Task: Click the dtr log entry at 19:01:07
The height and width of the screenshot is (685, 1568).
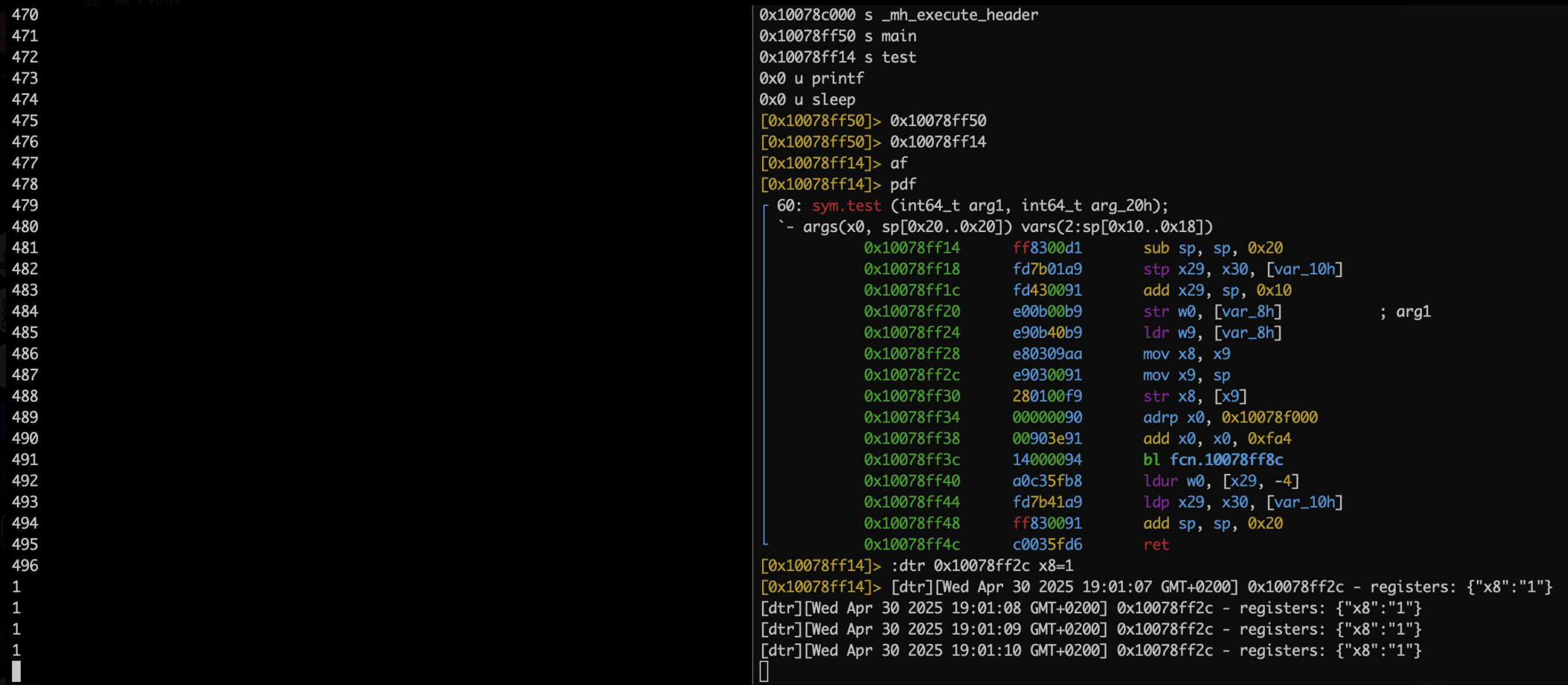Action: [x=1221, y=587]
